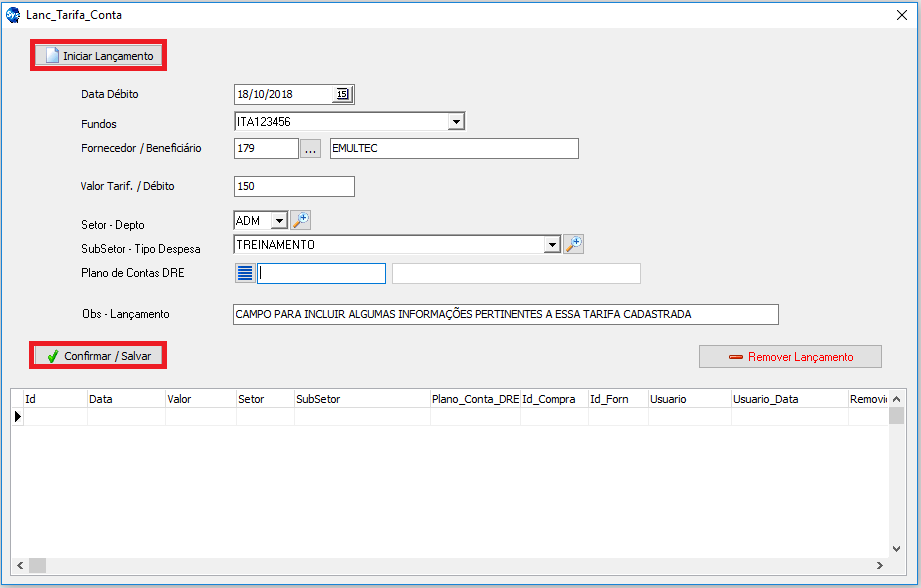This screenshot has height=588, width=921.
Task: Click the application icon in title bar
Action: 13,15
